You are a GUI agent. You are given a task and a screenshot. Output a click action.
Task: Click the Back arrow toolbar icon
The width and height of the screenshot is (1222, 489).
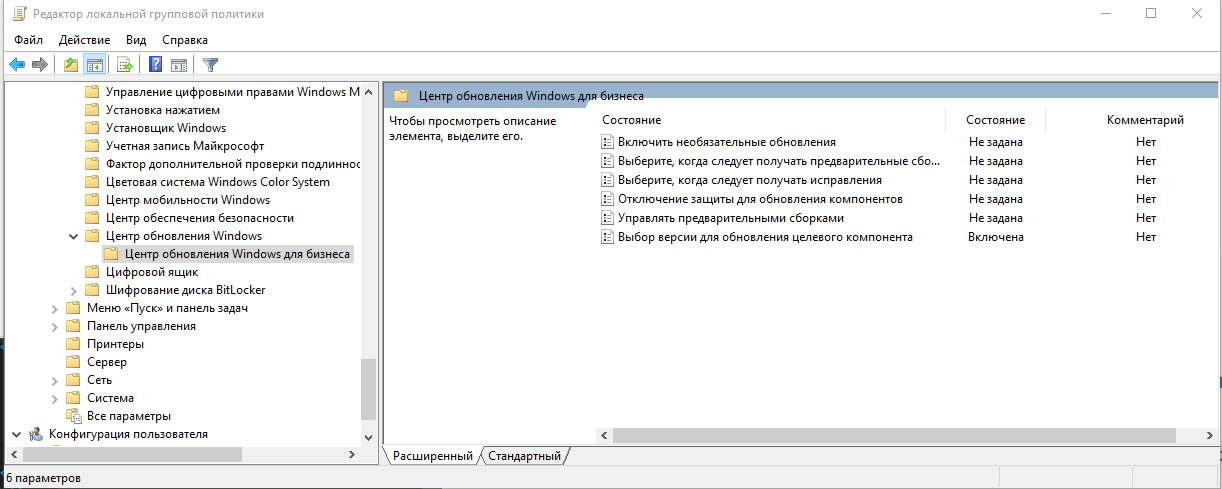[x=16, y=65]
